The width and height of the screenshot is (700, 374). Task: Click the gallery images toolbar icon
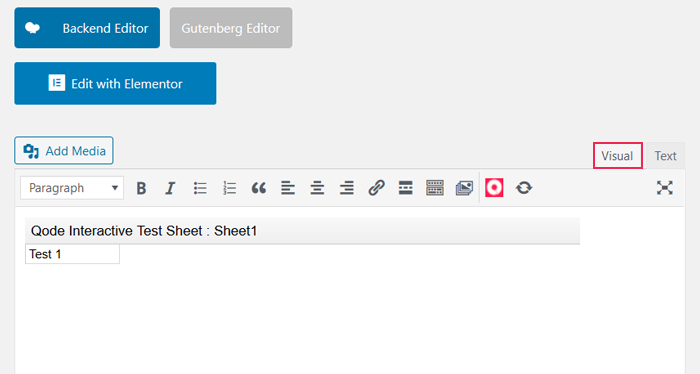tap(464, 188)
